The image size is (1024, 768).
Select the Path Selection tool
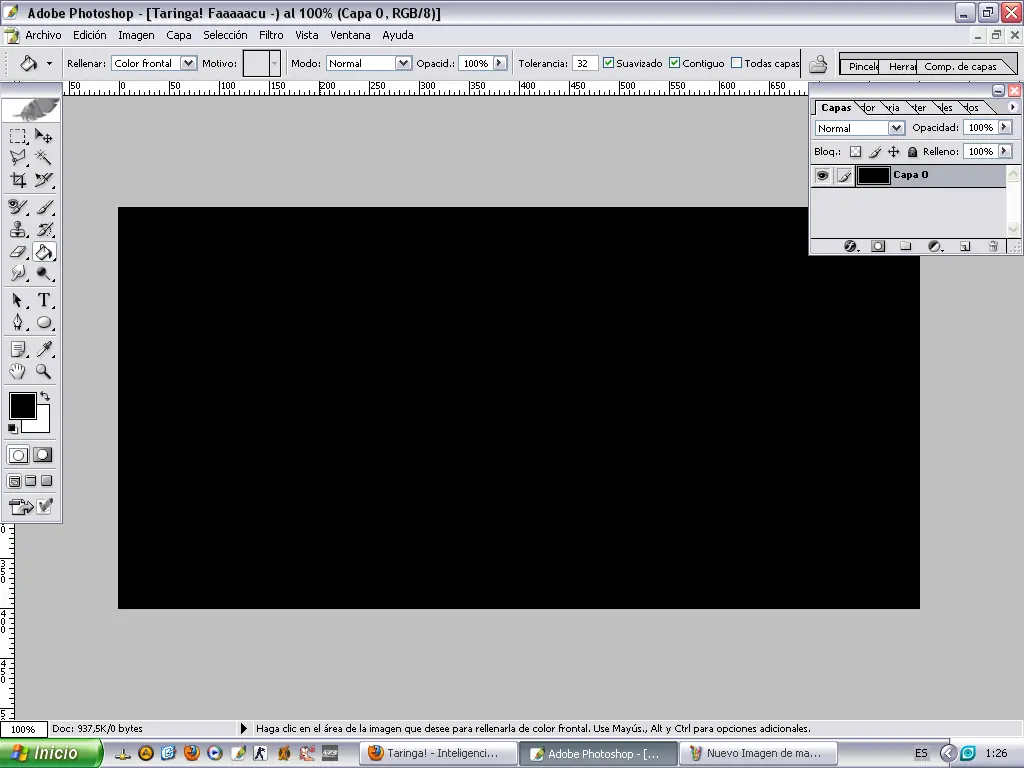tap(18, 300)
